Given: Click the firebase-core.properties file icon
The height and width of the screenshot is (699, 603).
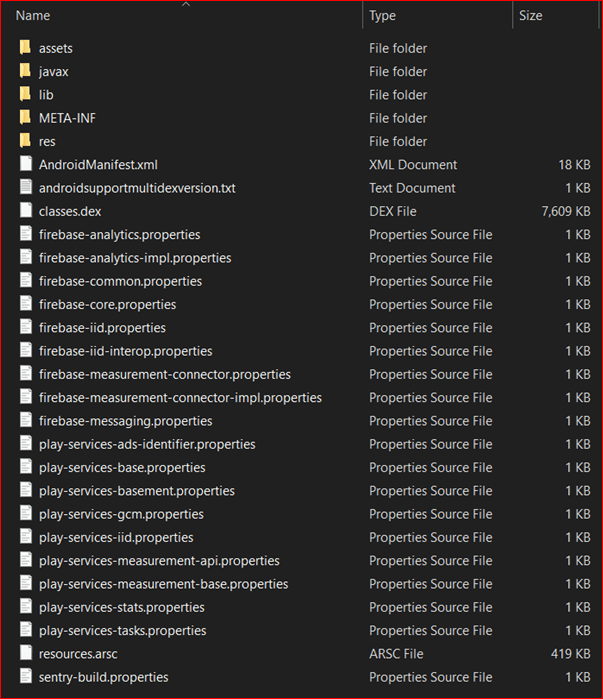Looking at the screenshot, I should pos(26,303).
